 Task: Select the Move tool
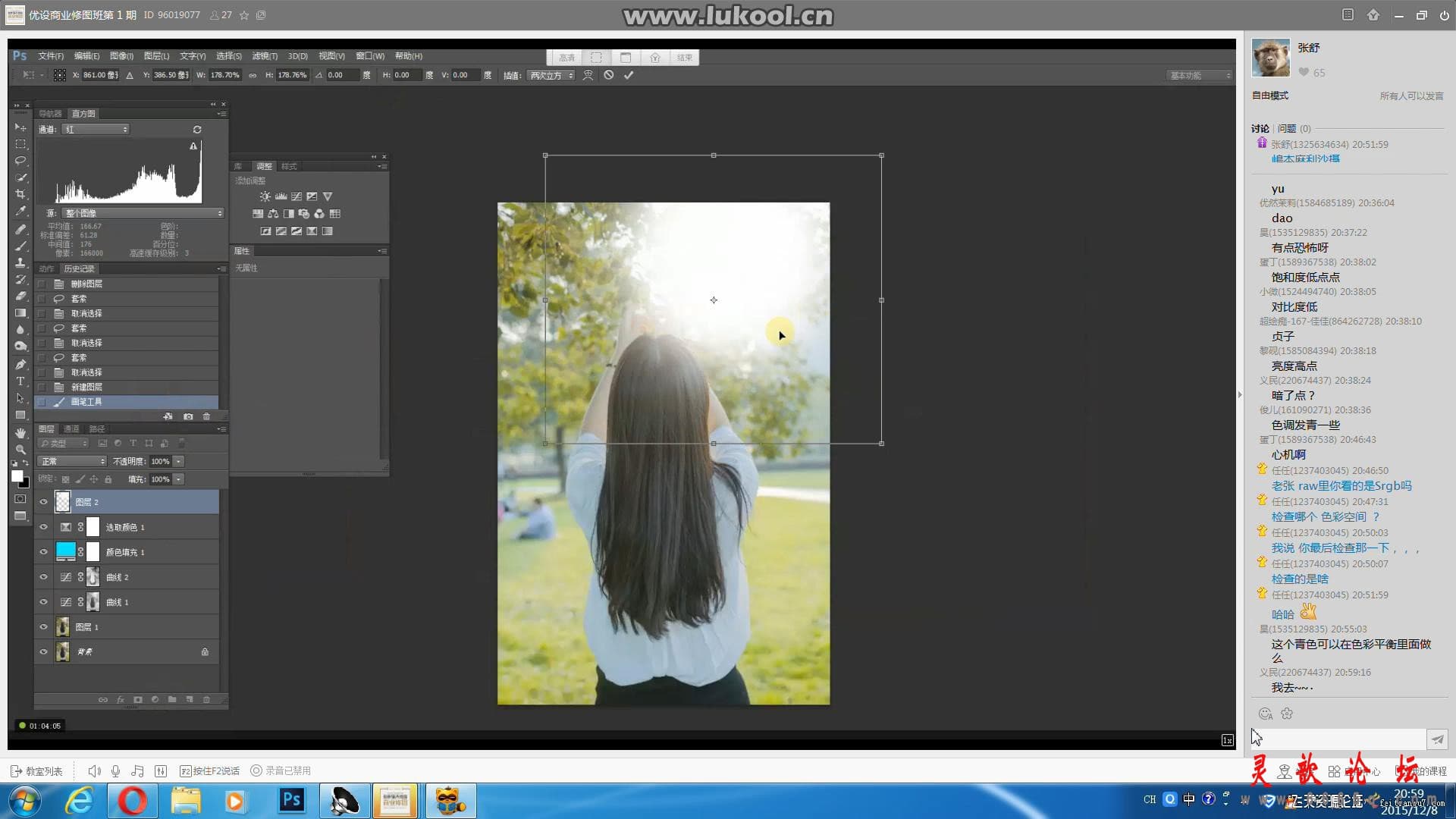coord(20,127)
